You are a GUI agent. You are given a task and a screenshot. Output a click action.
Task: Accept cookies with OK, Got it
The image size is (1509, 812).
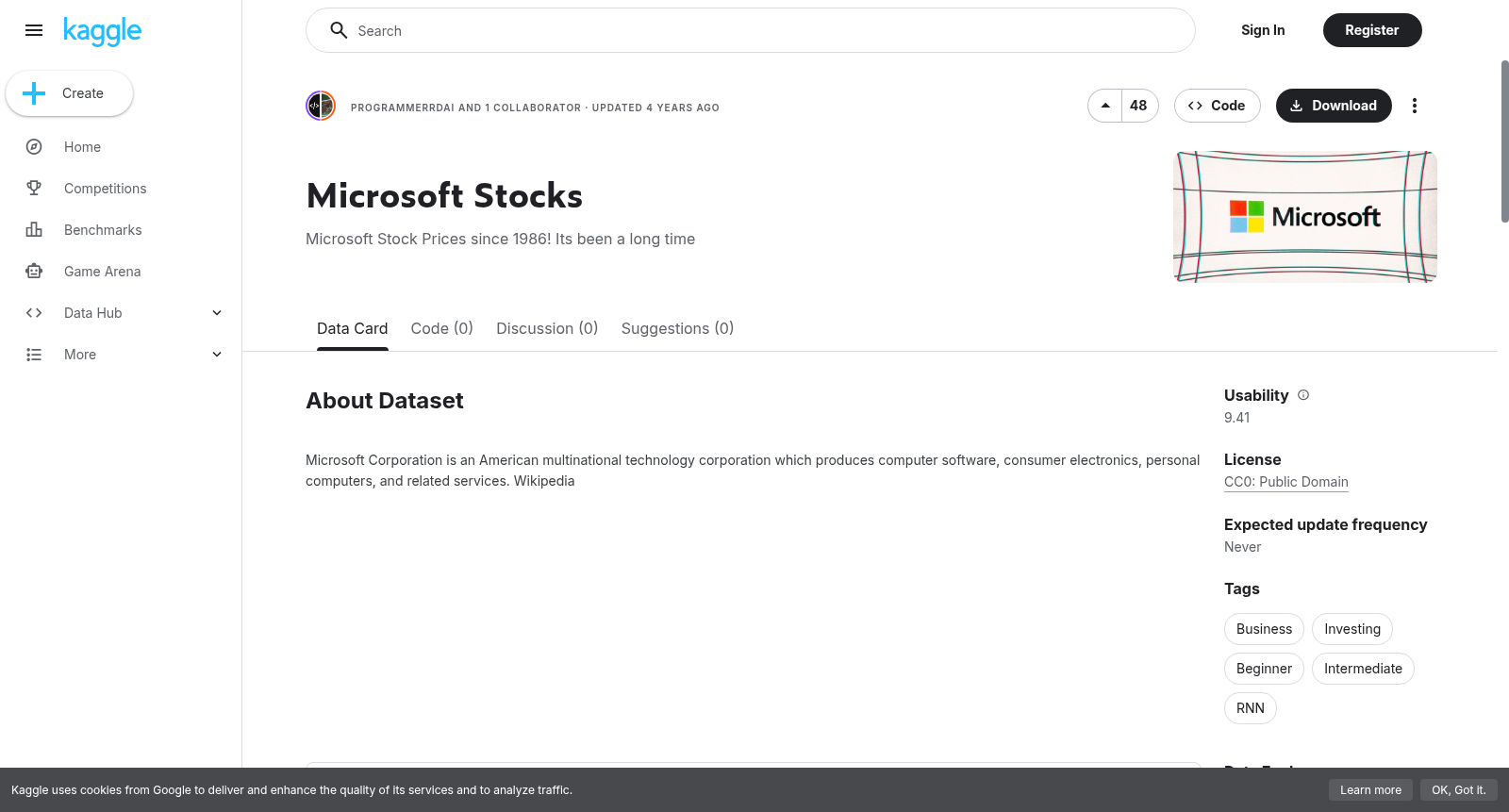(1459, 790)
